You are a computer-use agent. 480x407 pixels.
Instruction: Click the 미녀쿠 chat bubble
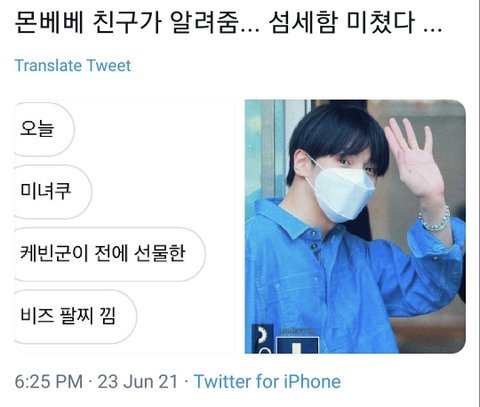(x=53, y=192)
